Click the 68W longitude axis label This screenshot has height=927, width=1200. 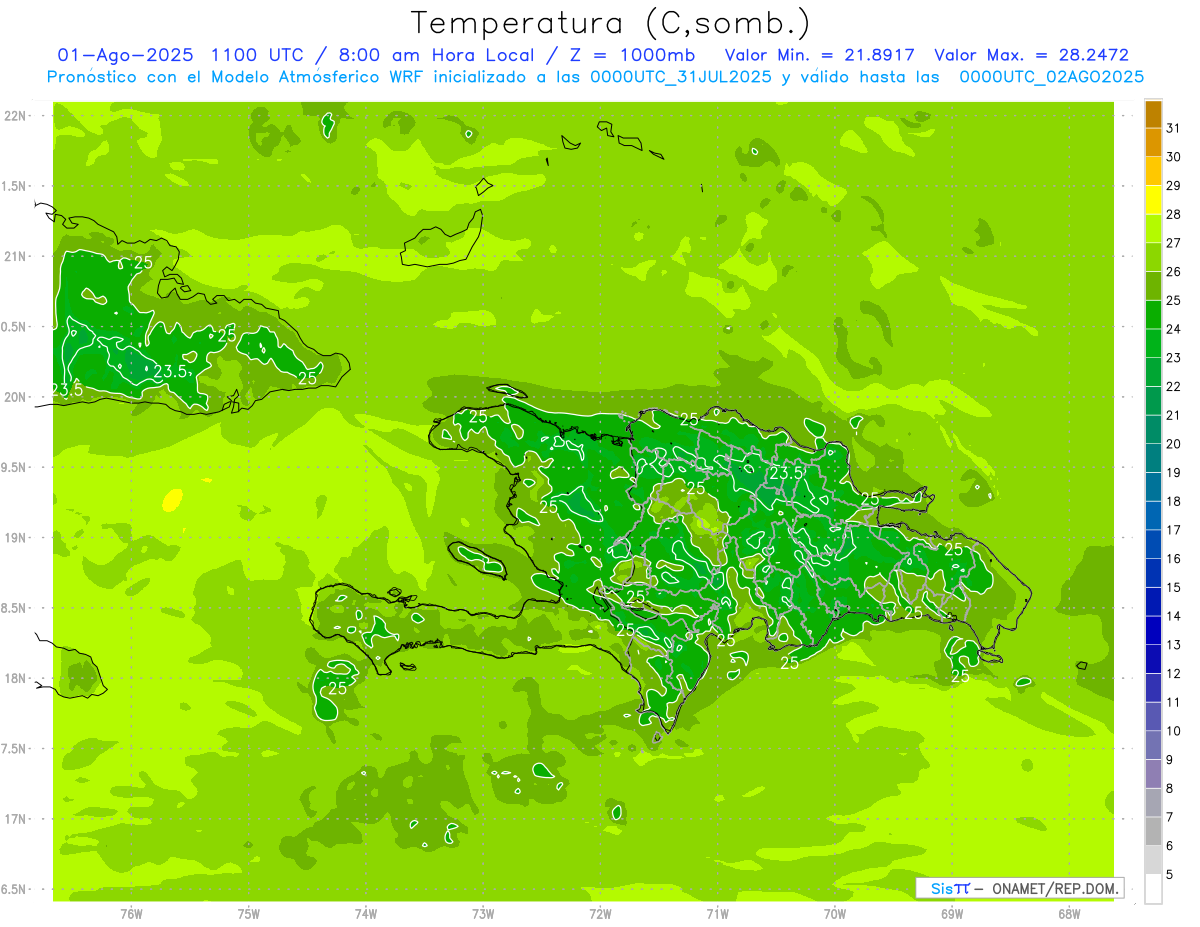(1069, 913)
